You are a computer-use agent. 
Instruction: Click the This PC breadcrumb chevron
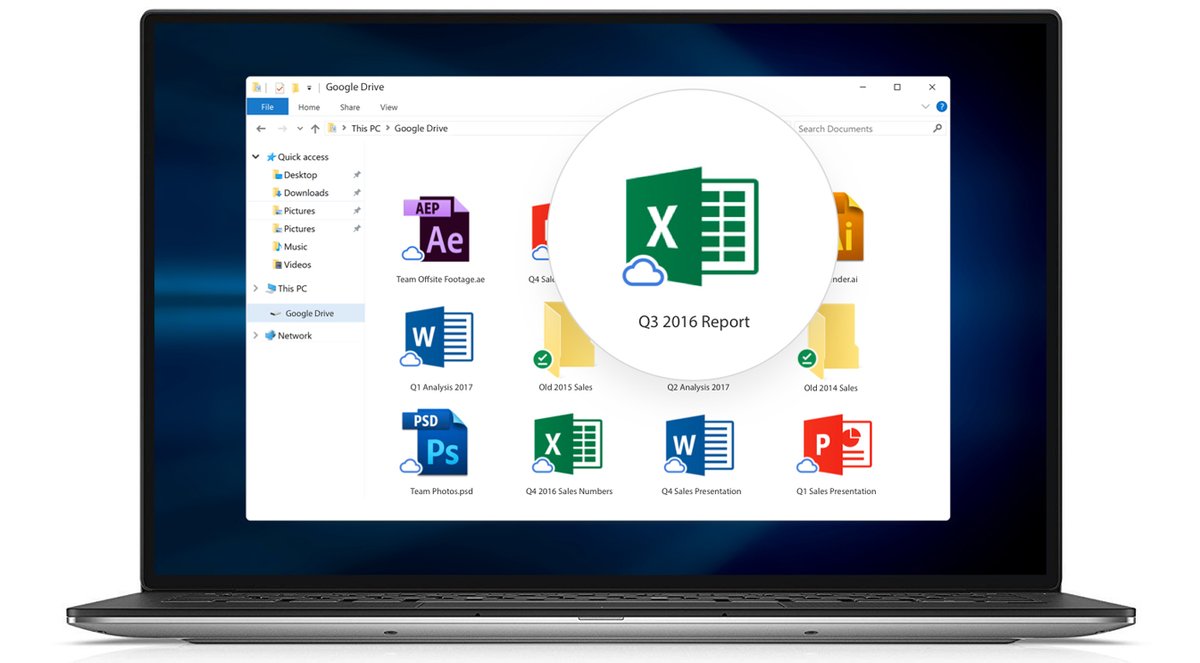389,128
